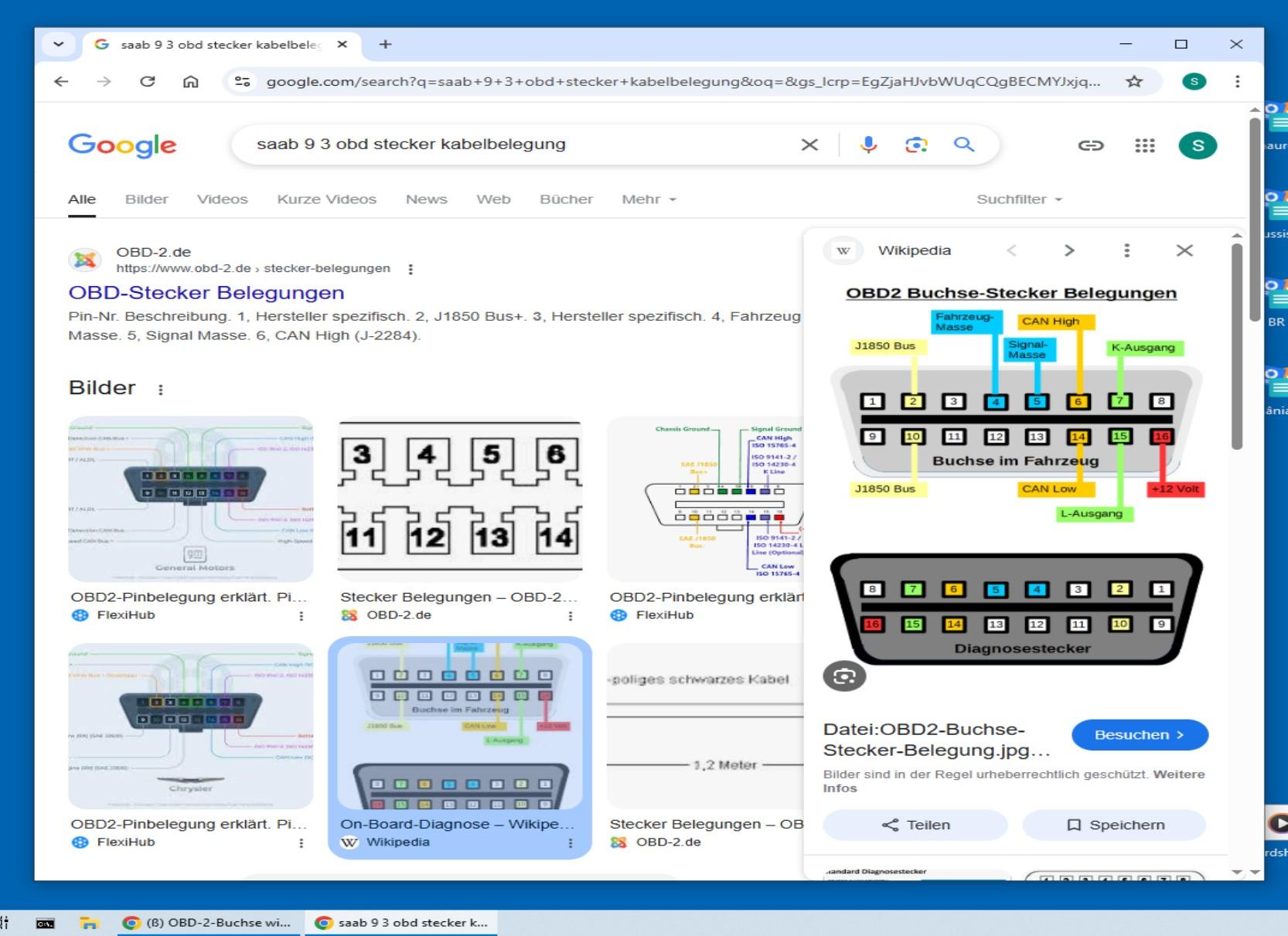1288x936 pixels.
Task: Open Weitere Infos copyright link
Action: pos(1014,781)
